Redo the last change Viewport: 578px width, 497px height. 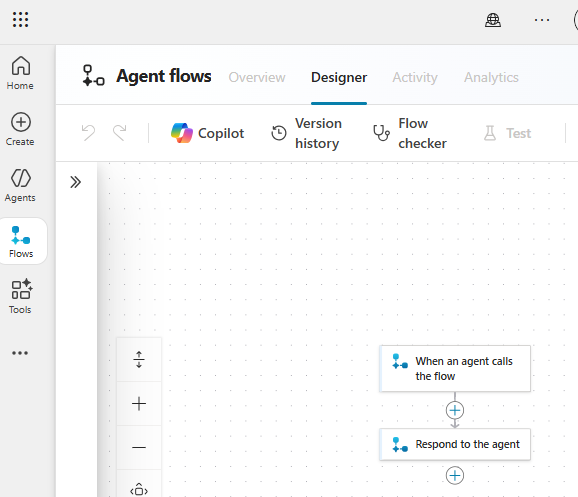(x=119, y=133)
